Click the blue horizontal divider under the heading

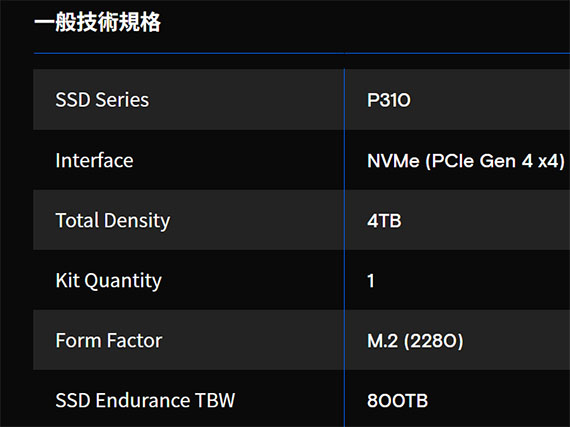(302, 53)
